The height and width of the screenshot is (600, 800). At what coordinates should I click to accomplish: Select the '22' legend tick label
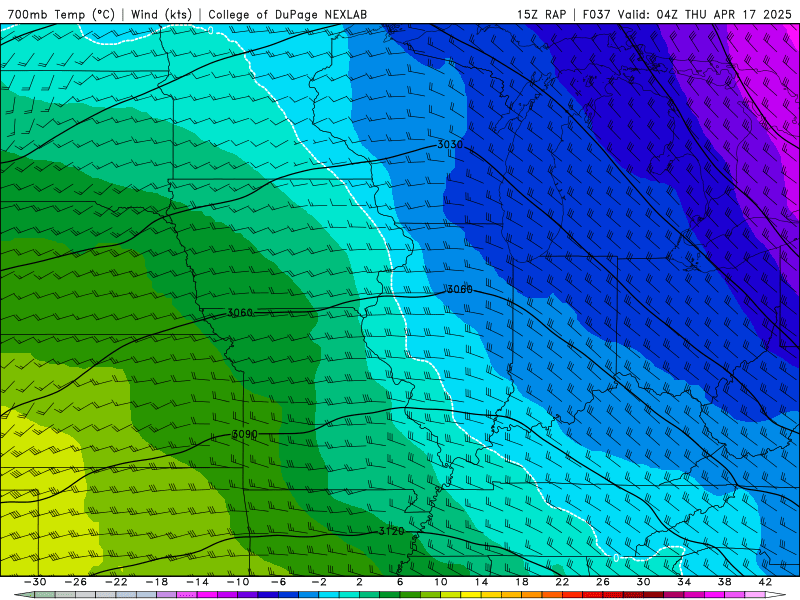pyautogui.click(x=562, y=582)
